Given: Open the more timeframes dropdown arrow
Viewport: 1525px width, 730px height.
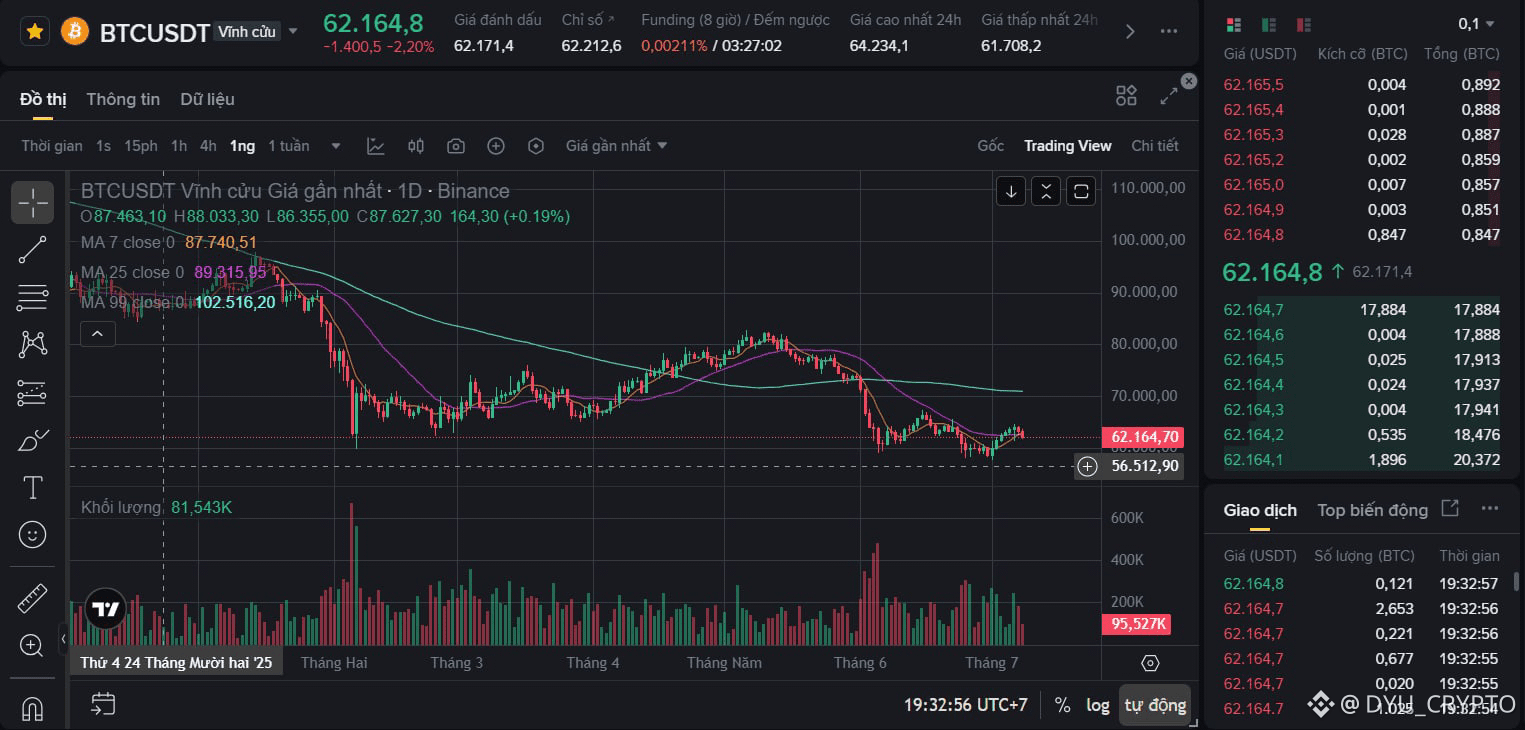Looking at the screenshot, I should (336, 146).
